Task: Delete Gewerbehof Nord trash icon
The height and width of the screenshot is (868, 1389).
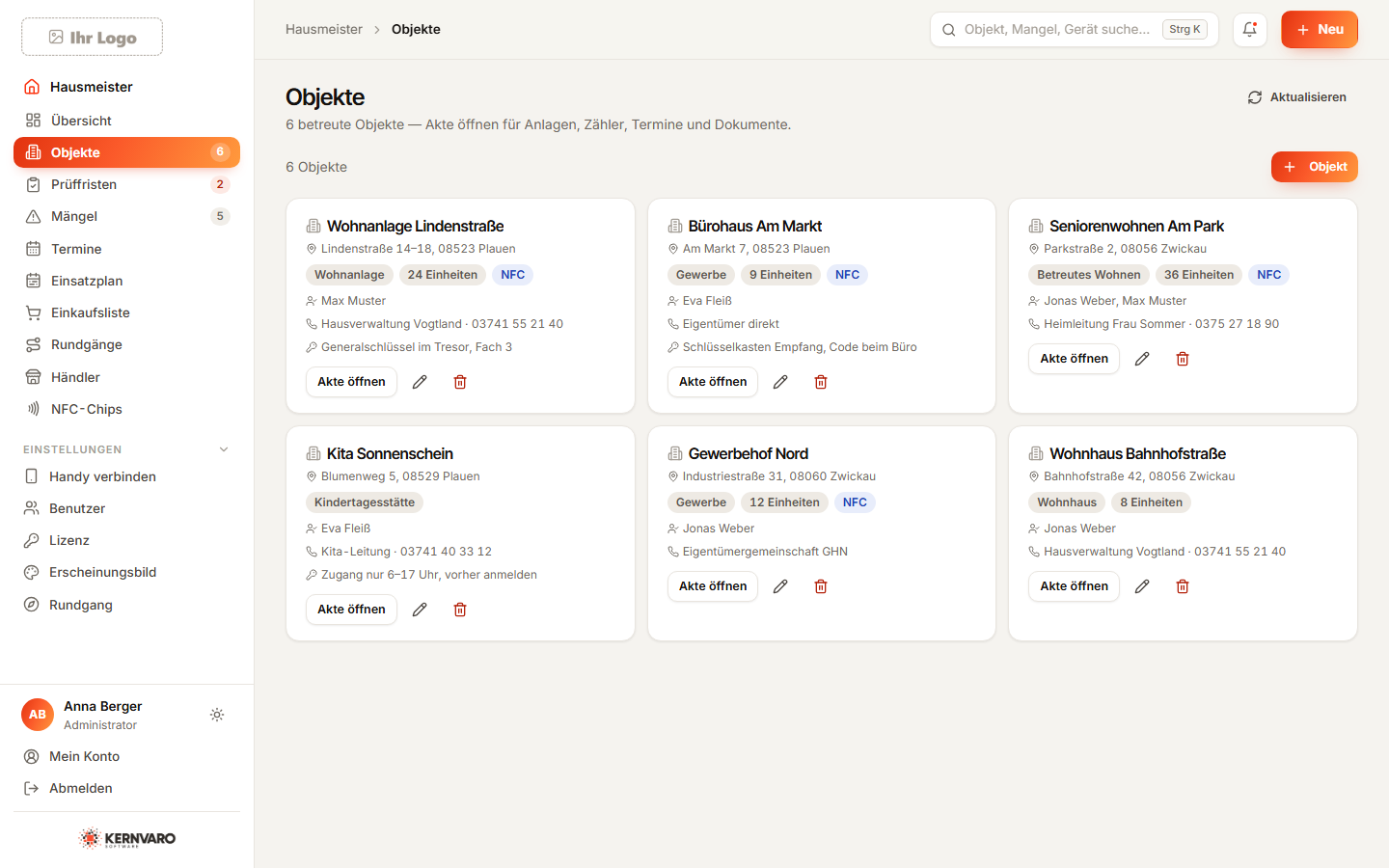Action: point(821,586)
